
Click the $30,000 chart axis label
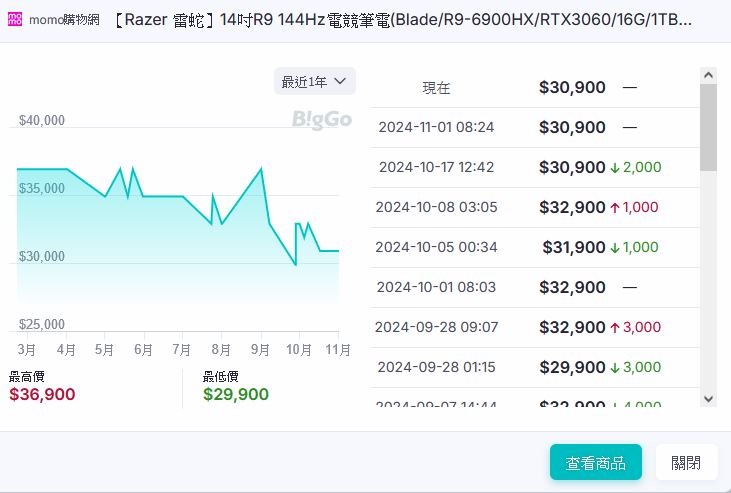(41, 257)
